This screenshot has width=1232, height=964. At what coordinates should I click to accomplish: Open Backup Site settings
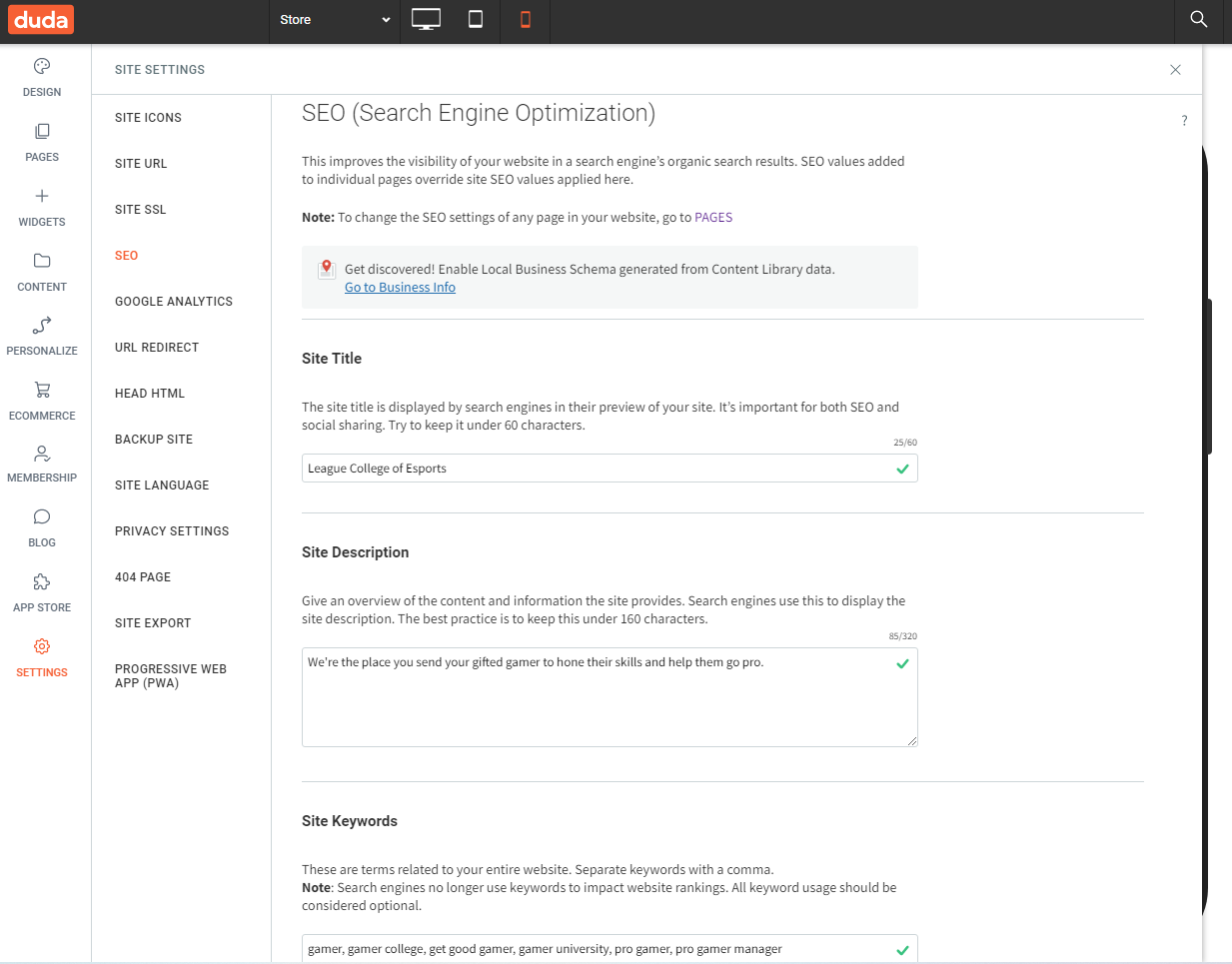coord(154,440)
